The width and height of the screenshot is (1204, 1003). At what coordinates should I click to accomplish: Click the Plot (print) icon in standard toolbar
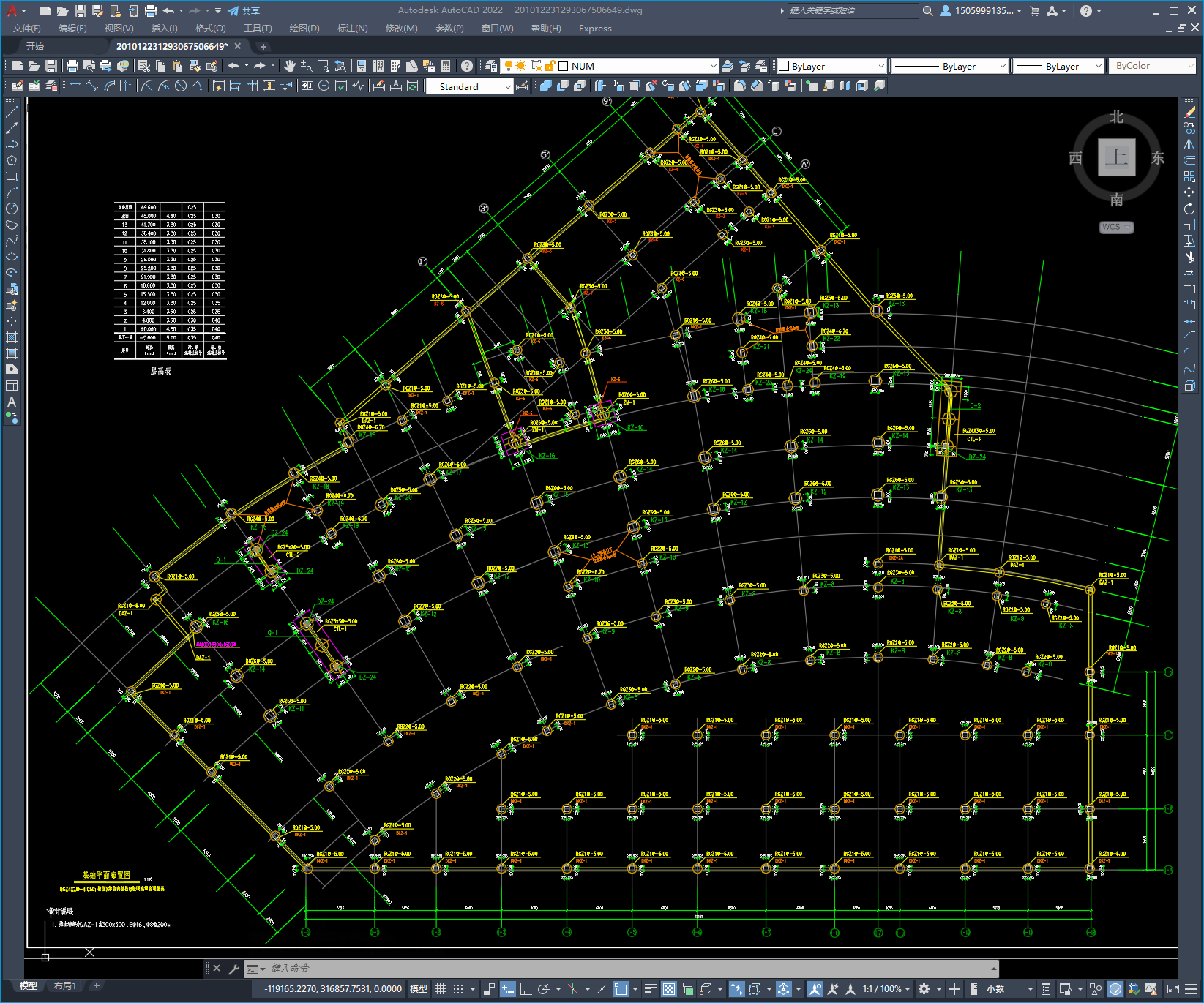(x=72, y=66)
